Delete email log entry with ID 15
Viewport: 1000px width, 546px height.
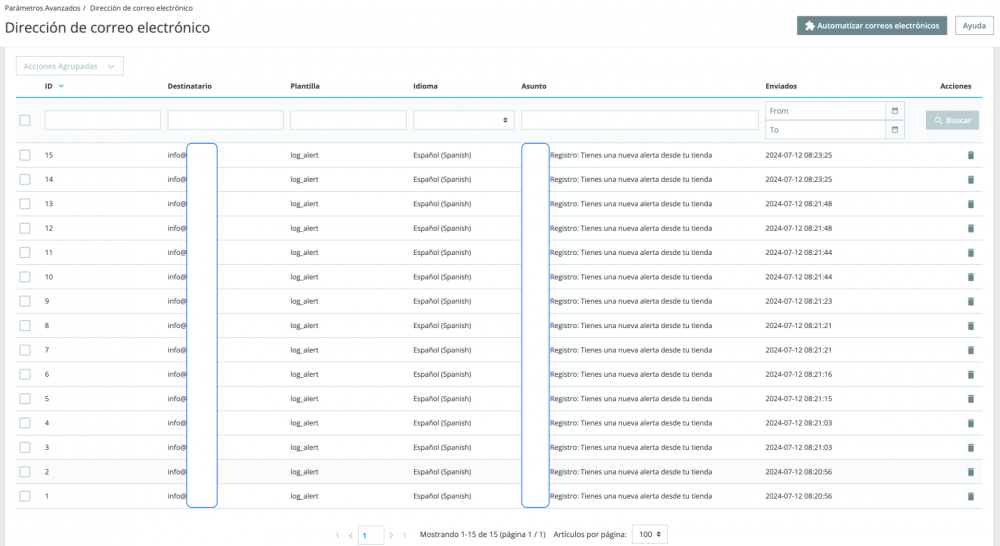(969, 155)
